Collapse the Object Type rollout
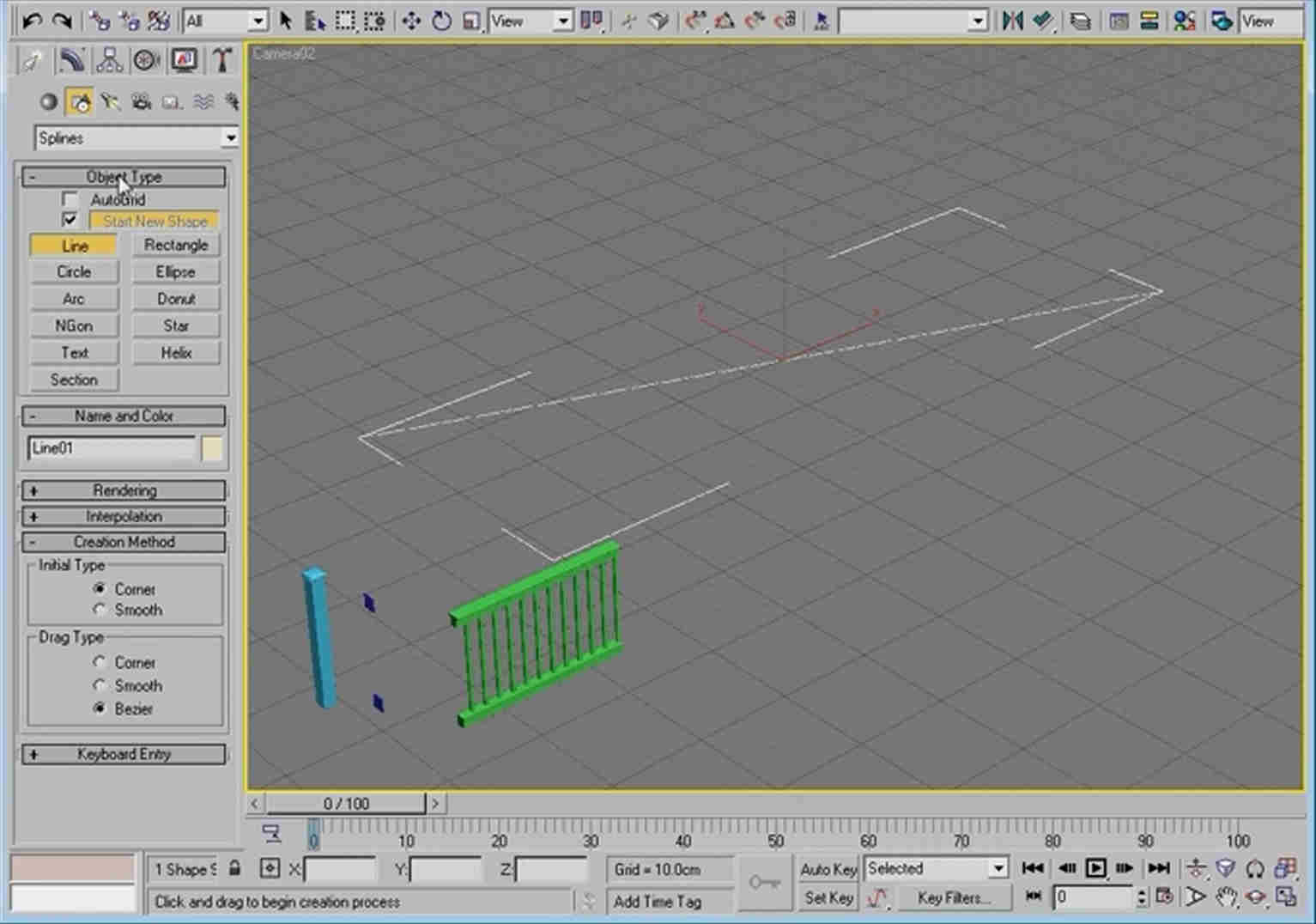The height and width of the screenshot is (924, 1316). pyautogui.click(x=124, y=176)
